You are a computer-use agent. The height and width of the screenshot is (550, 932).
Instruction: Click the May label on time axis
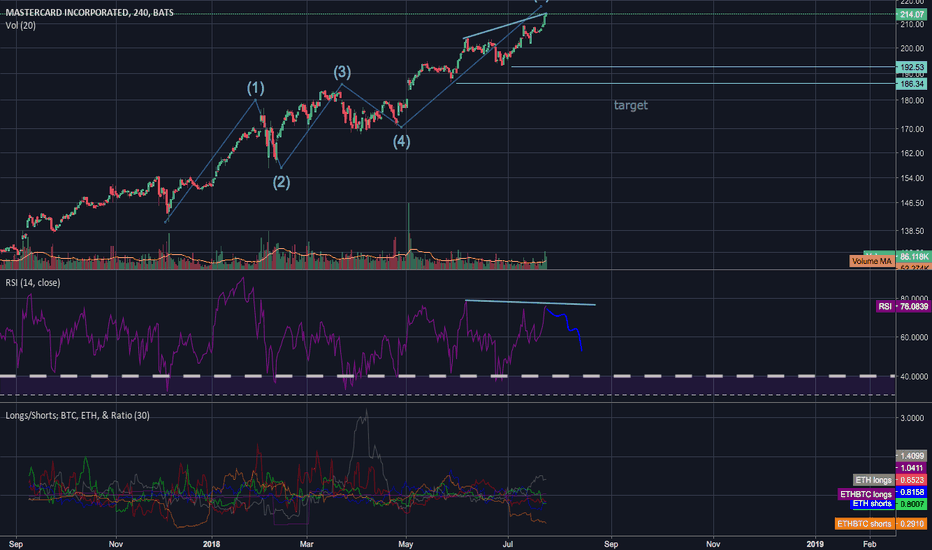(406, 544)
